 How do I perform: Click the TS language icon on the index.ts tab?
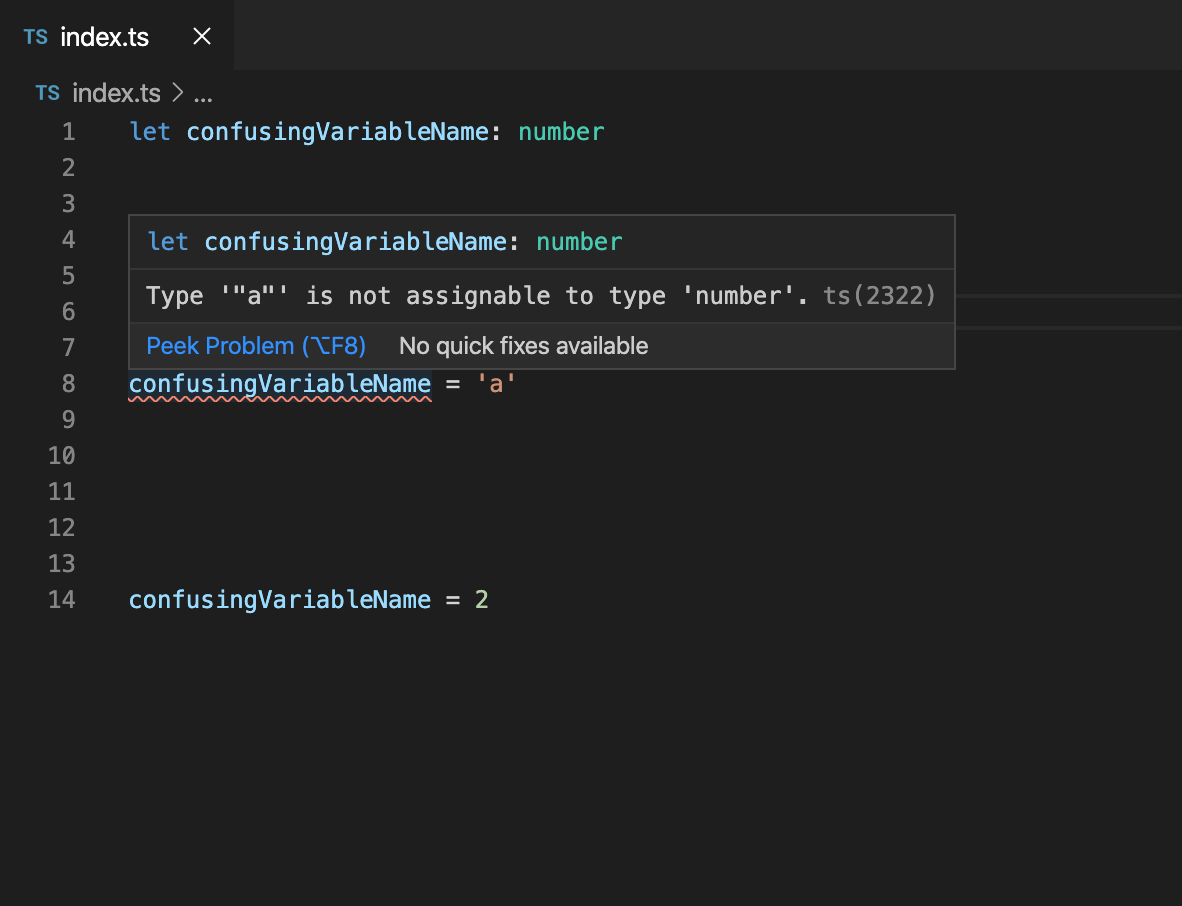click(34, 36)
